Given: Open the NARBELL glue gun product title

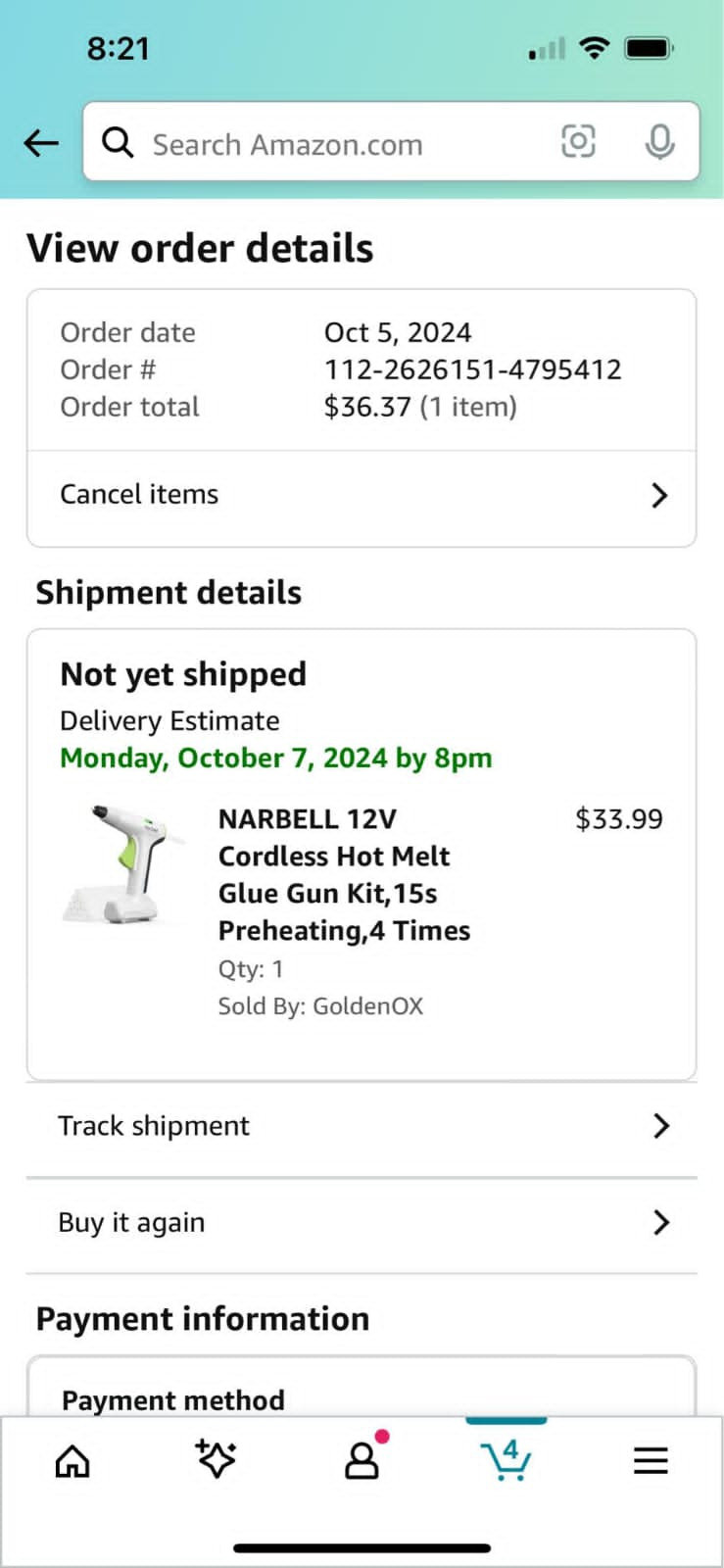Looking at the screenshot, I should 343,874.
